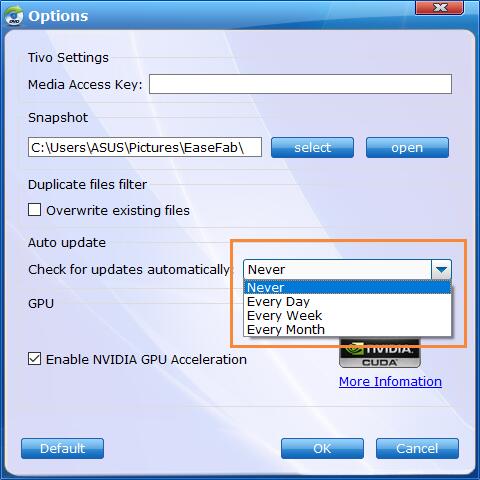480x480 pixels.
Task: Click the NVIDIA CUDA logo badge
Action: tap(380, 353)
